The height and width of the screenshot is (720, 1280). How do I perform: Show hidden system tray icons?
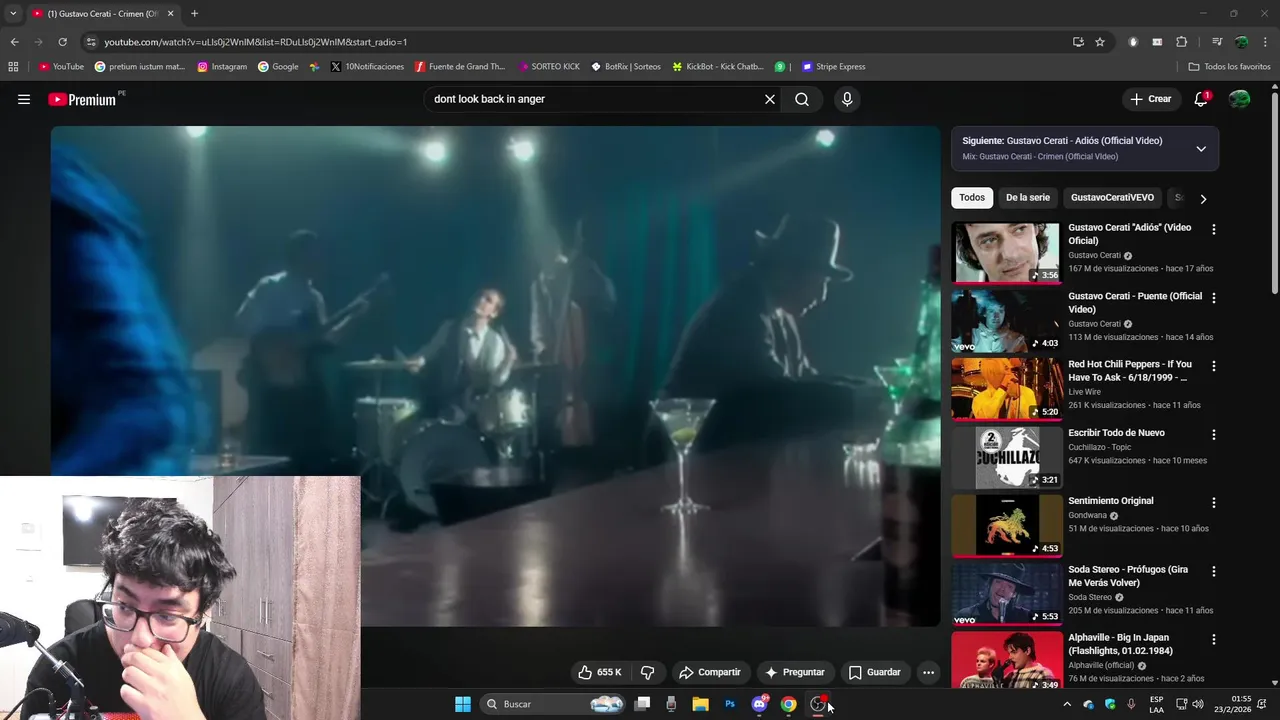tap(1067, 704)
